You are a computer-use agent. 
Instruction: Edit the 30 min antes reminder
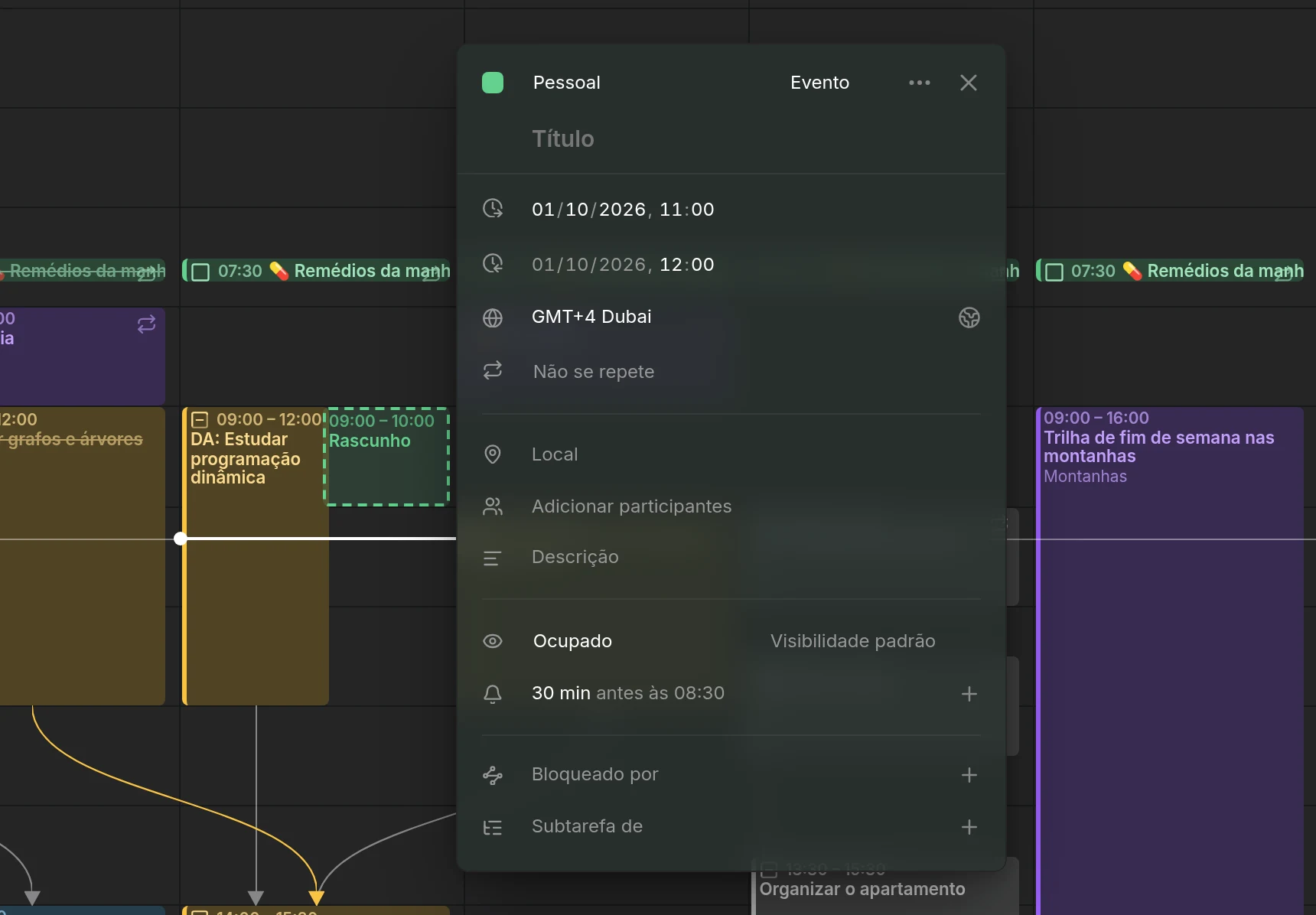click(x=628, y=693)
